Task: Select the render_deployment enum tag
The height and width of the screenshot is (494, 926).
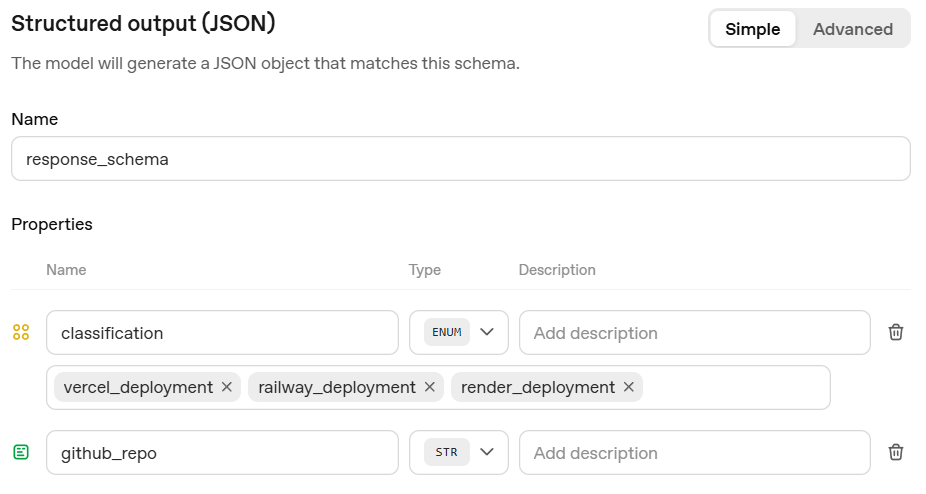Action: [538, 387]
